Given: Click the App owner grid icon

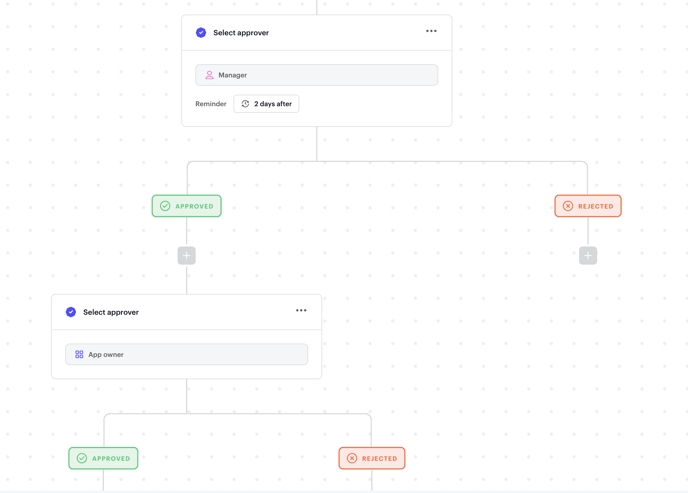Looking at the screenshot, I should 79,354.
